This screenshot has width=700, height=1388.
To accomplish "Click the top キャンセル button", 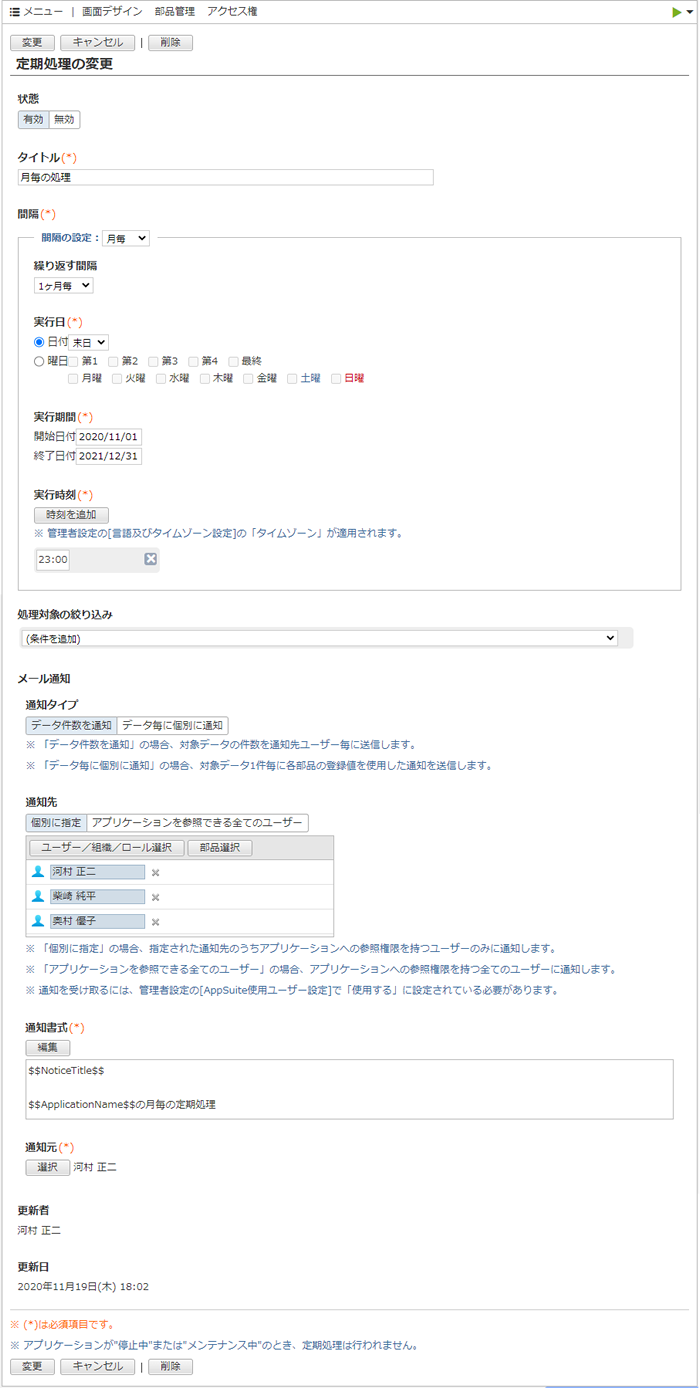I will click(x=97, y=43).
